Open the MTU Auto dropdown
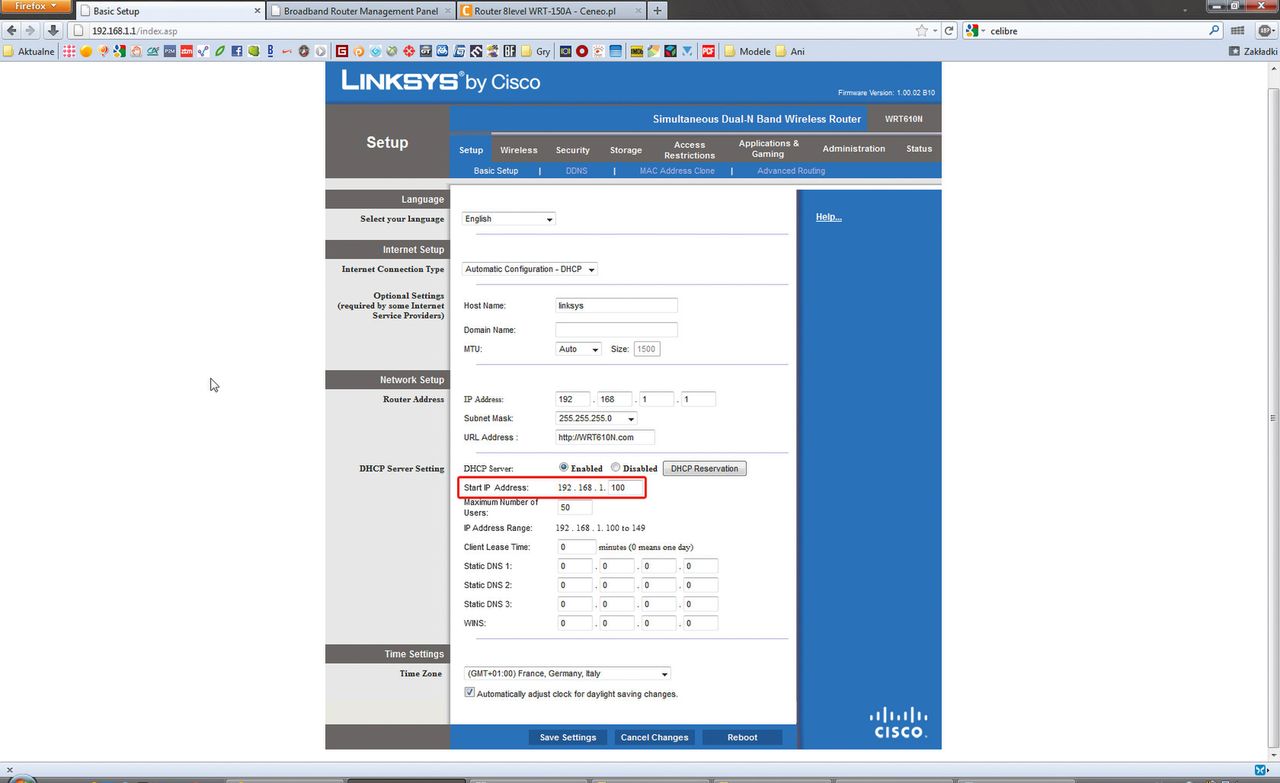The image size is (1280, 783). click(x=578, y=349)
